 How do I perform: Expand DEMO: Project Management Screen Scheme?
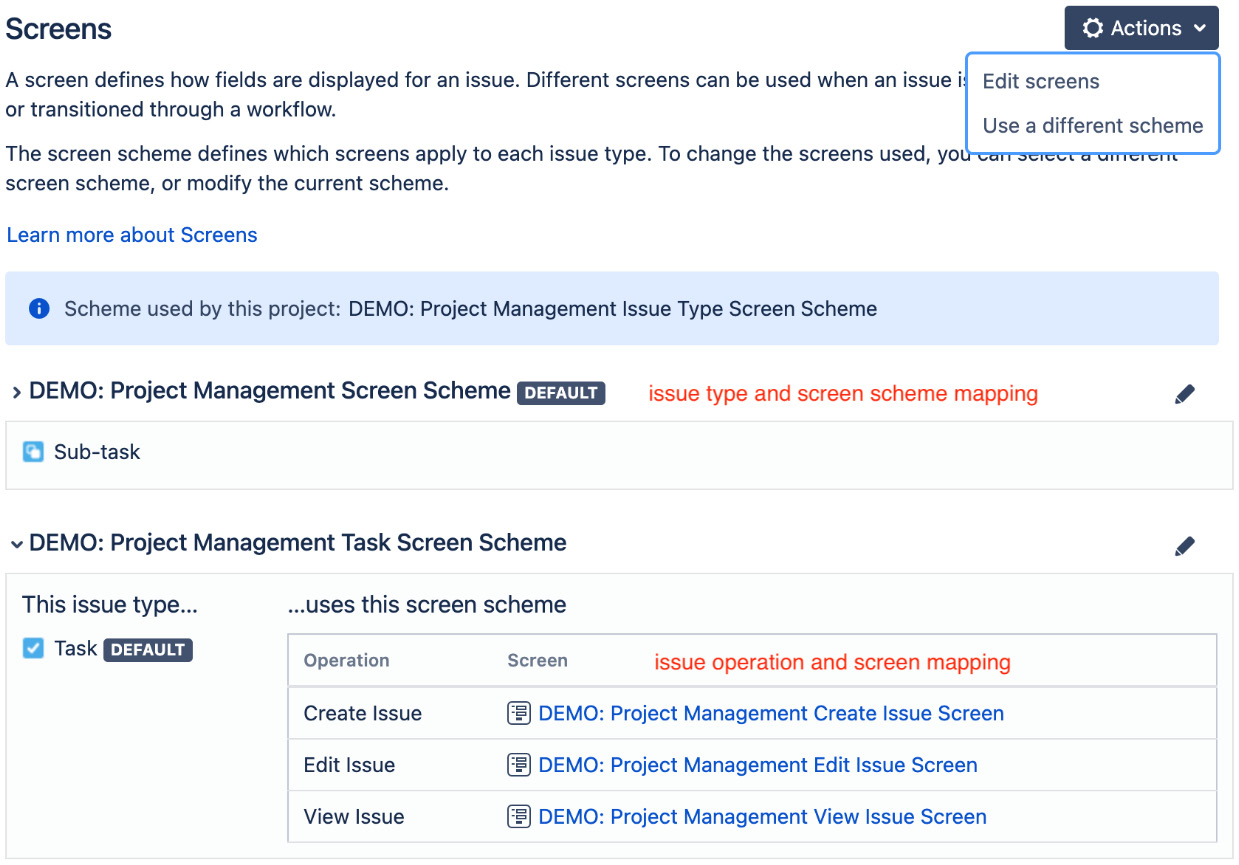(x=16, y=392)
